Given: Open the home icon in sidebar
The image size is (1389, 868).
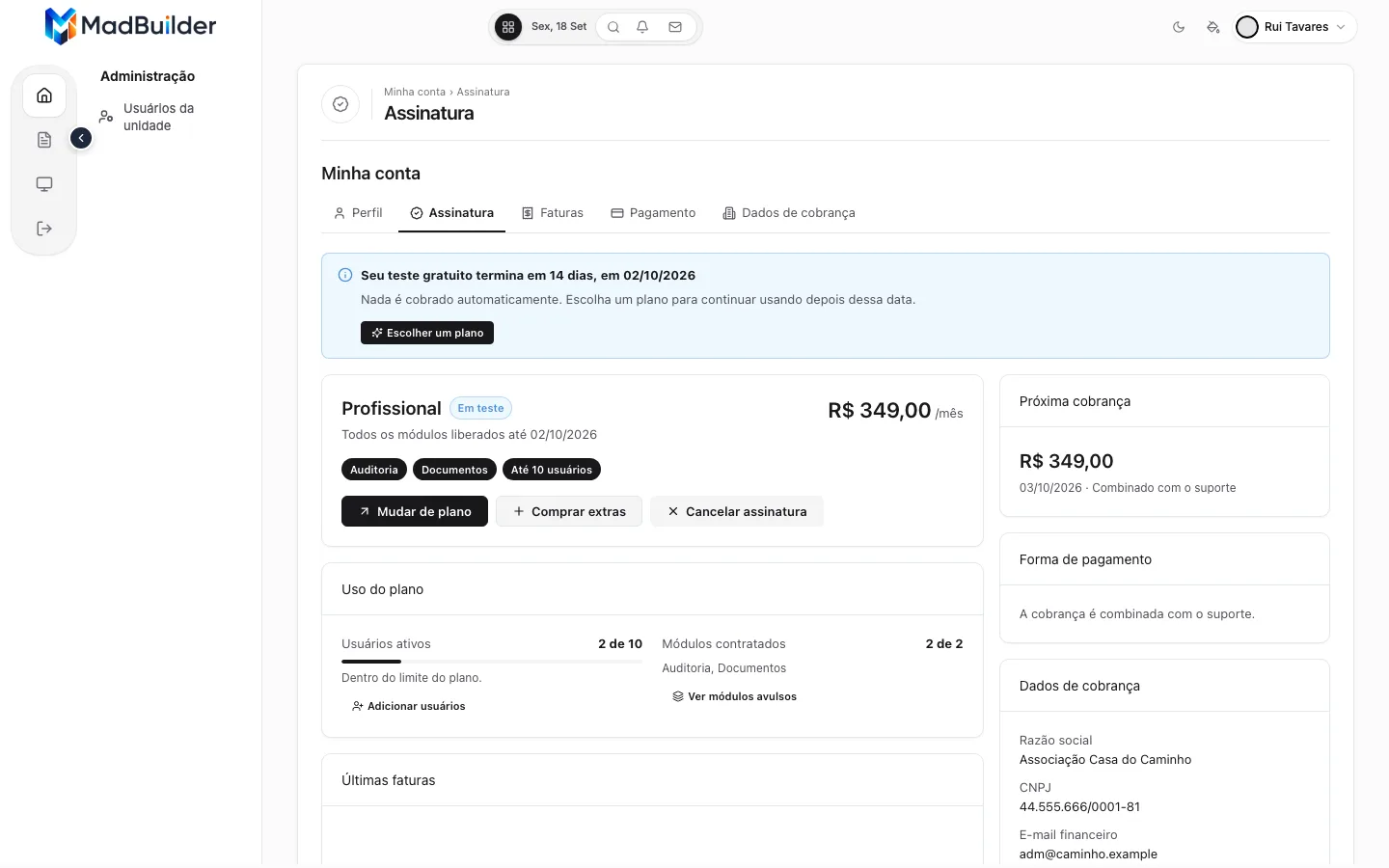Looking at the screenshot, I should click(44, 95).
